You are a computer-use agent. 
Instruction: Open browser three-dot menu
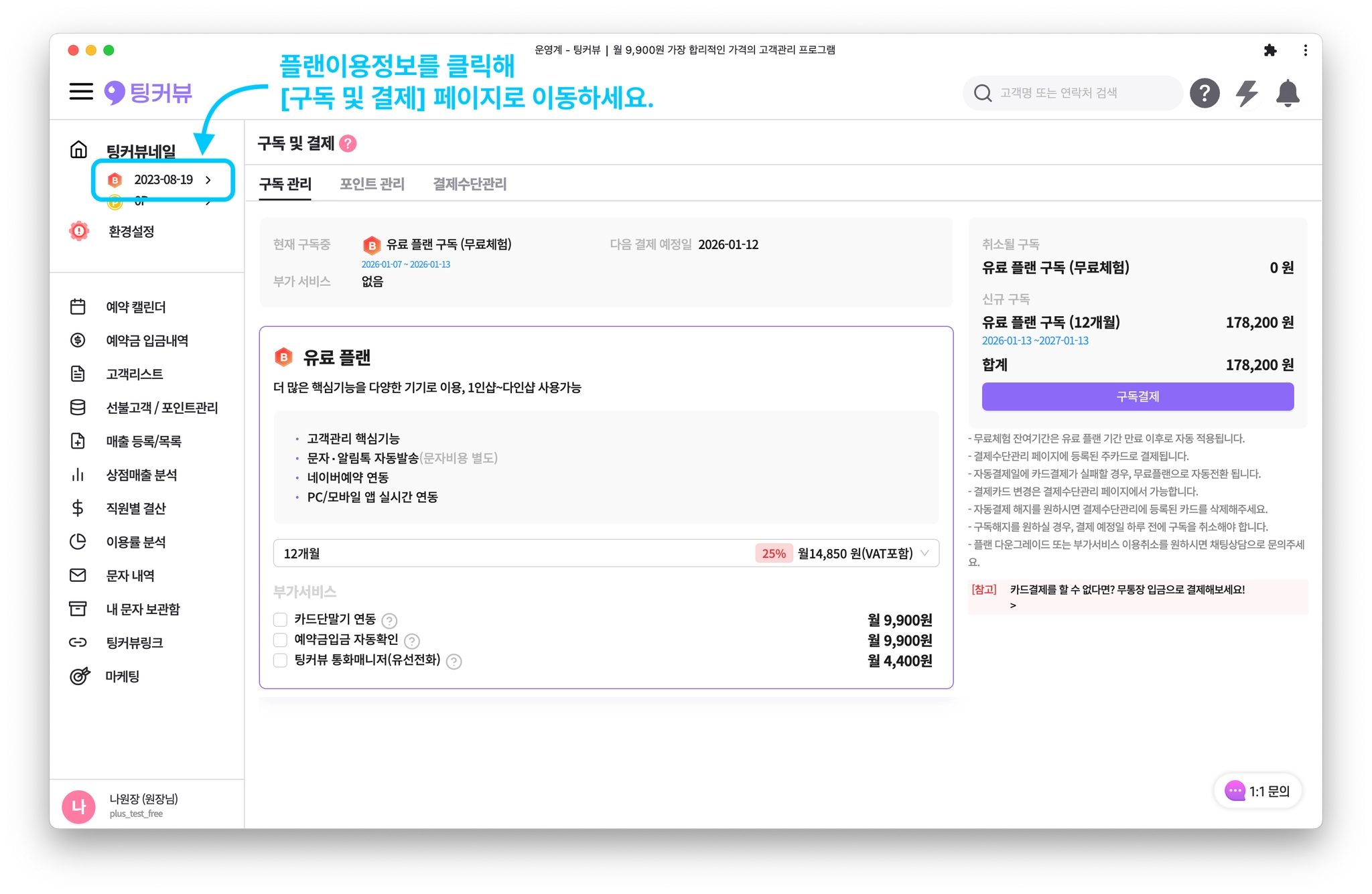(1305, 50)
